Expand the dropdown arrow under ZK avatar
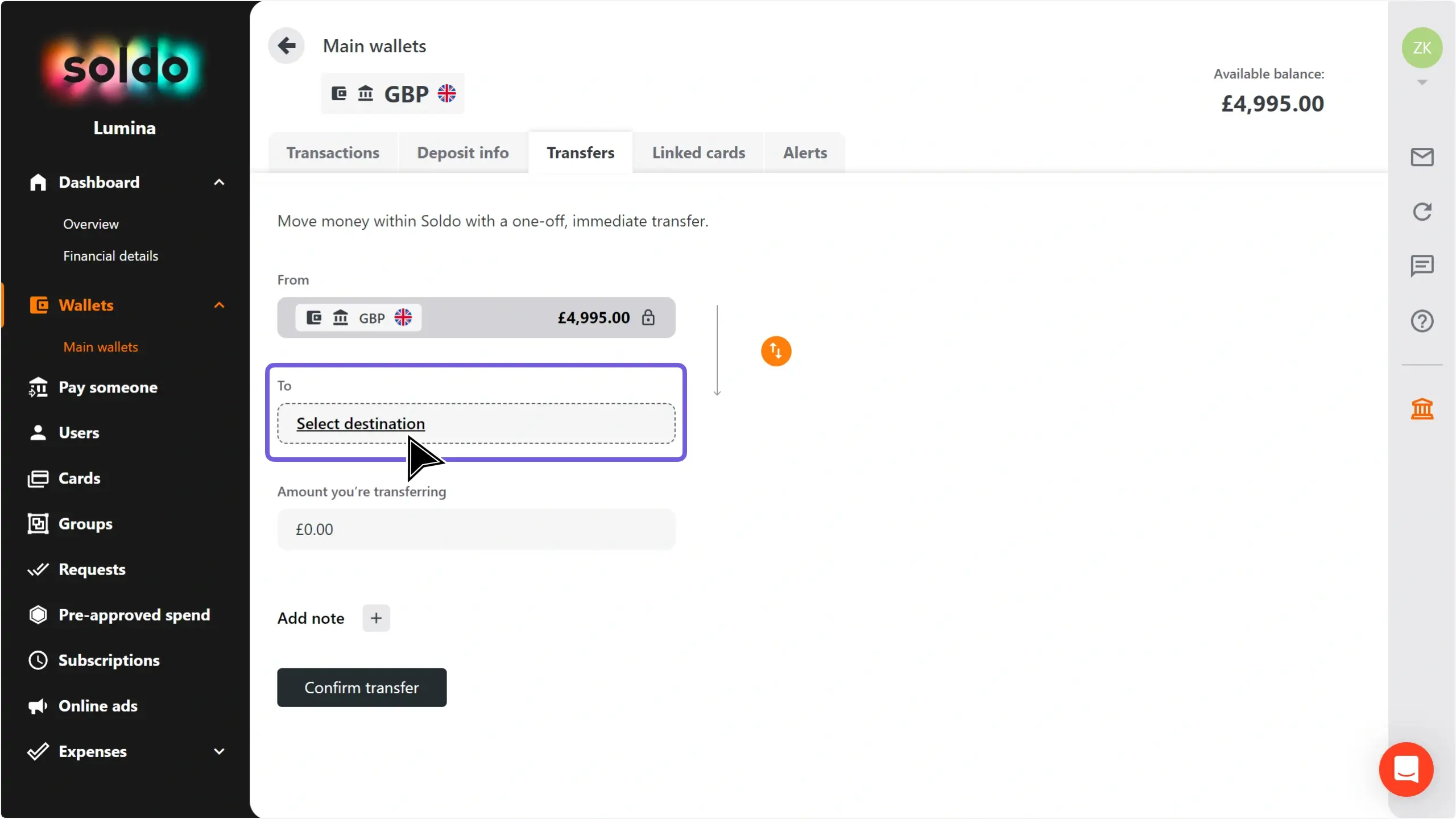This screenshot has height=819, width=1456. [x=1422, y=82]
